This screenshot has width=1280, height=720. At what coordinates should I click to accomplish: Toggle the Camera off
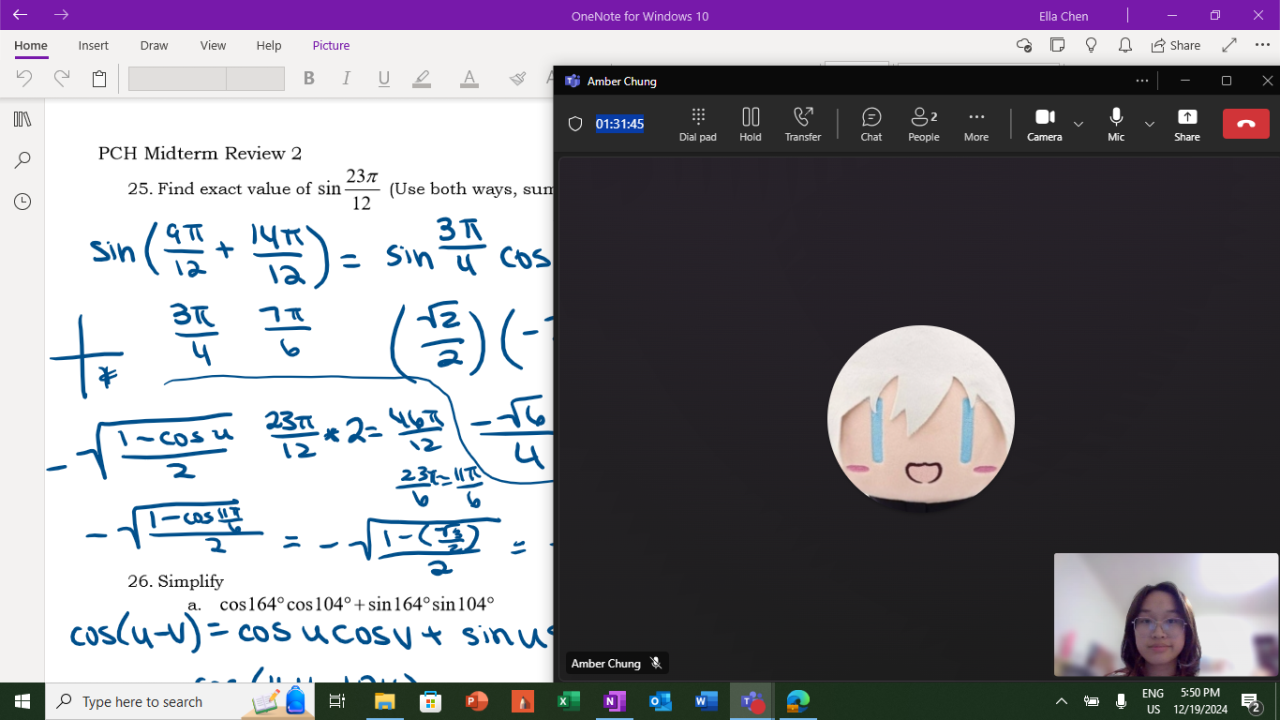[x=1044, y=123]
